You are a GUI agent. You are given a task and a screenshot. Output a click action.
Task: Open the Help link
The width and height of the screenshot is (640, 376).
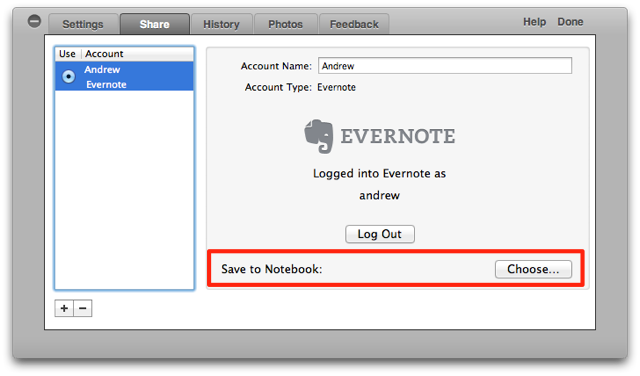point(534,22)
